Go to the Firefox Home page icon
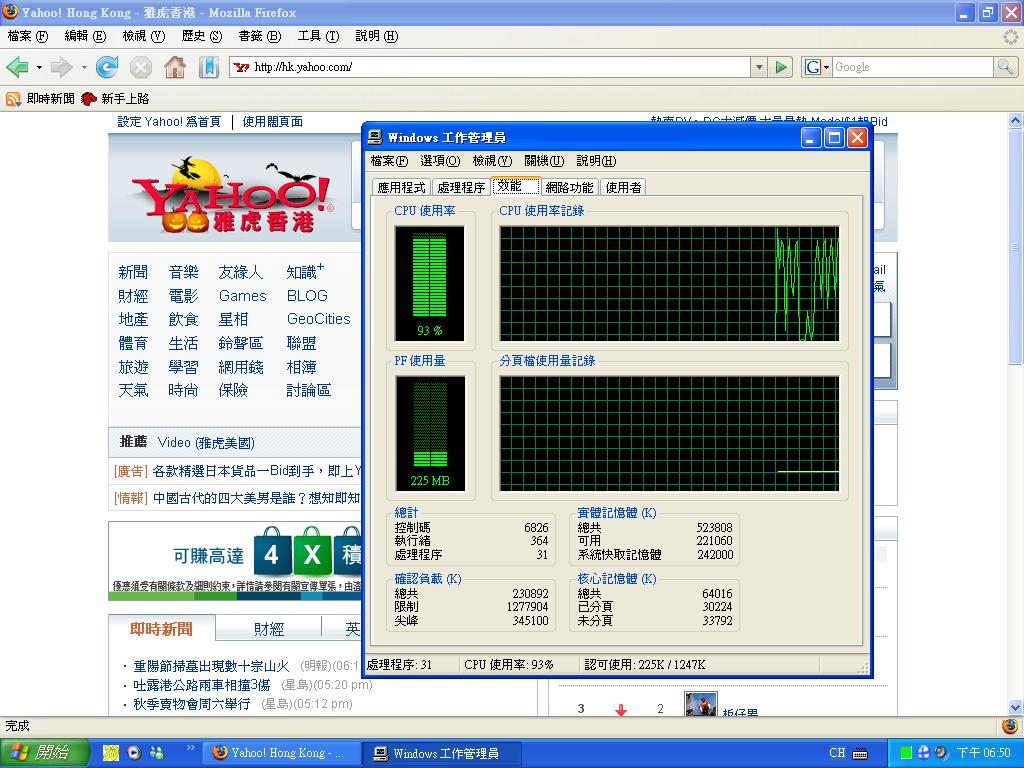This screenshot has width=1024, height=768. click(174, 67)
